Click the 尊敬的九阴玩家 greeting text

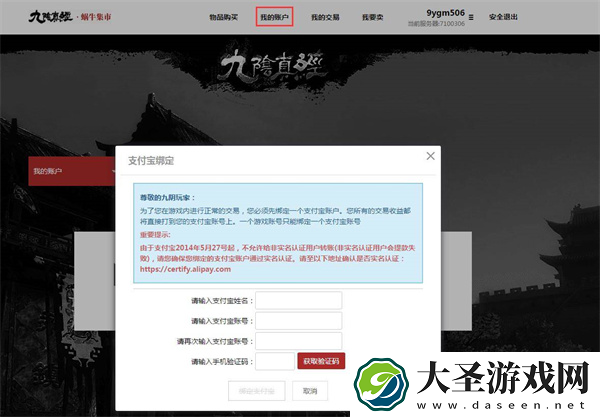167,197
